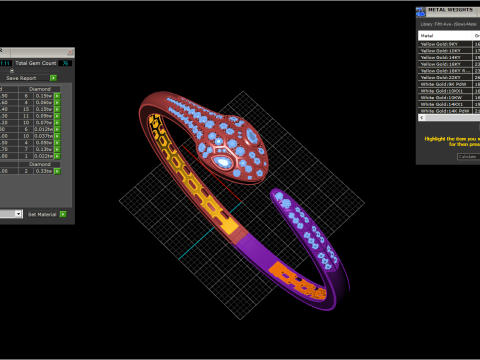The width and height of the screenshot is (480, 360).
Task: Click green arrow in the 6 / 0.15tw row
Action: (57, 96)
